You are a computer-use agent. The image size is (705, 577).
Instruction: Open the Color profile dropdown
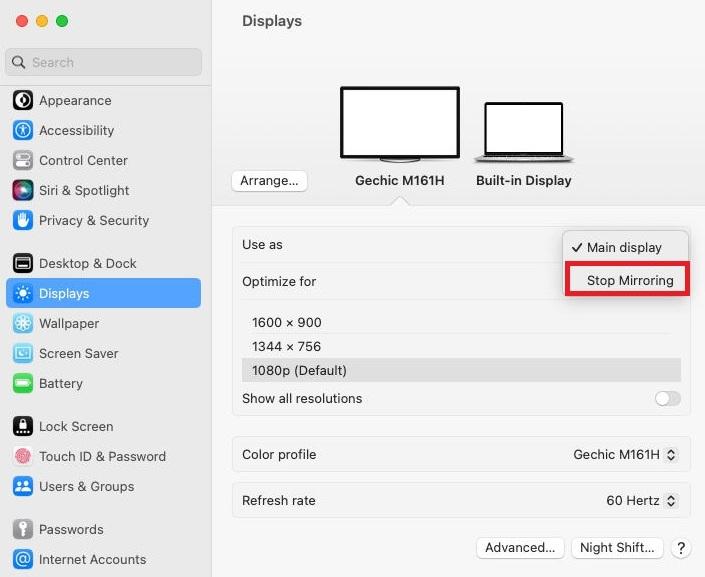point(625,455)
